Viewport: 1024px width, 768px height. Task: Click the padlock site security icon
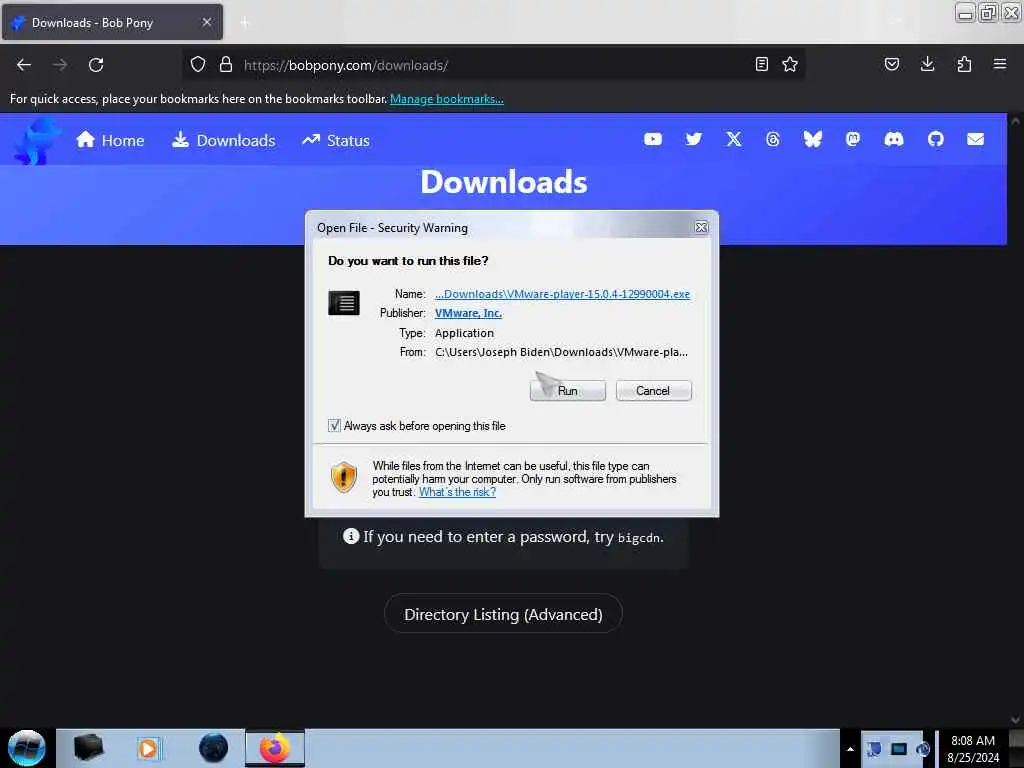226,65
